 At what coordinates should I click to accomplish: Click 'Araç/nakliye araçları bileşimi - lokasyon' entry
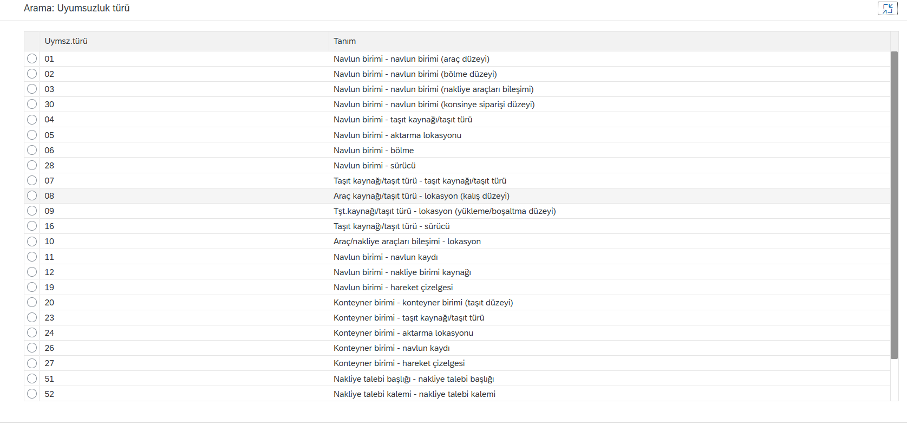(x=407, y=241)
